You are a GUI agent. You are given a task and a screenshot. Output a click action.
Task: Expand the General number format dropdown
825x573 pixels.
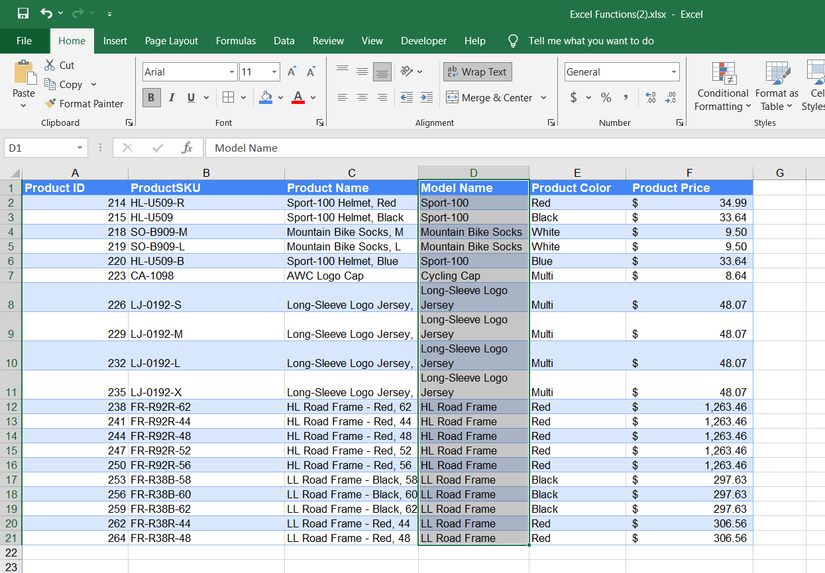coord(674,72)
